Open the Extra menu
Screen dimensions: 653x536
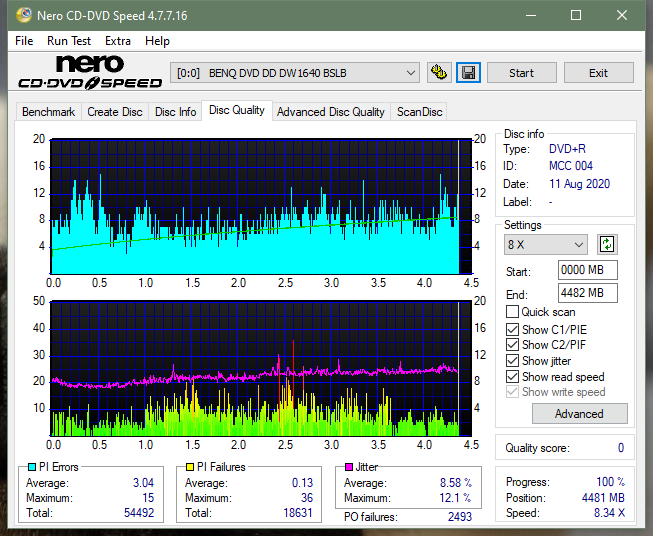pos(118,41)
